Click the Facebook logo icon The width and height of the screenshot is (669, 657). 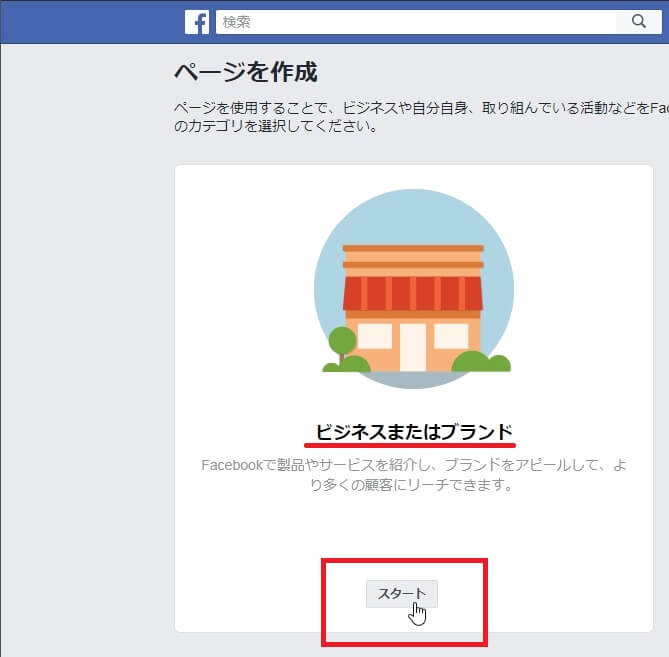pos(197,21)
